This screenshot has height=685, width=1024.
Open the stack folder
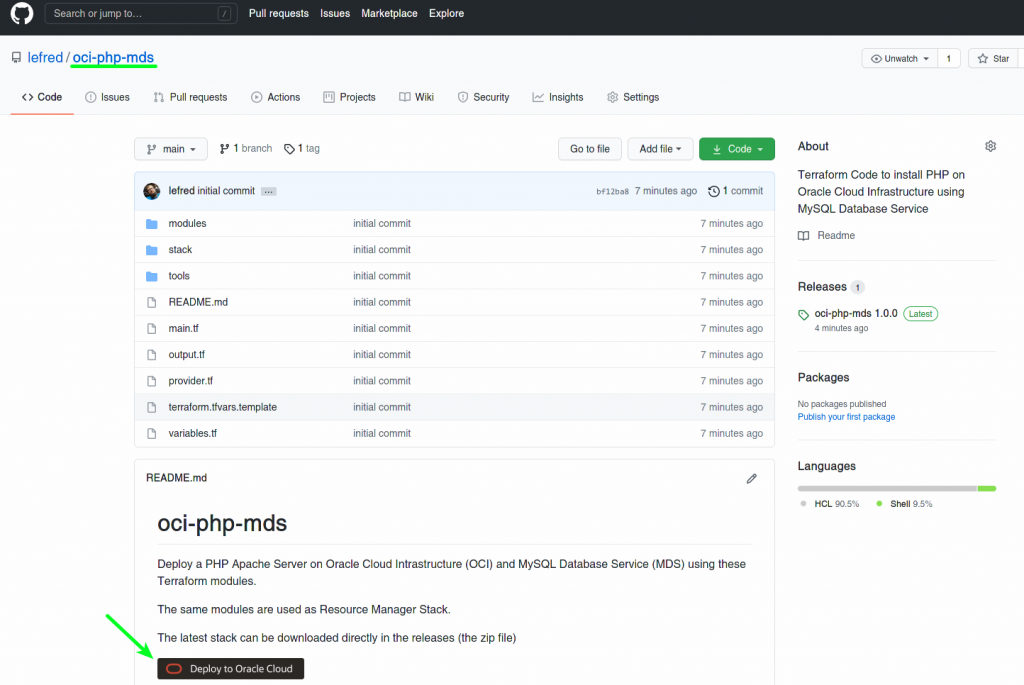180,249
